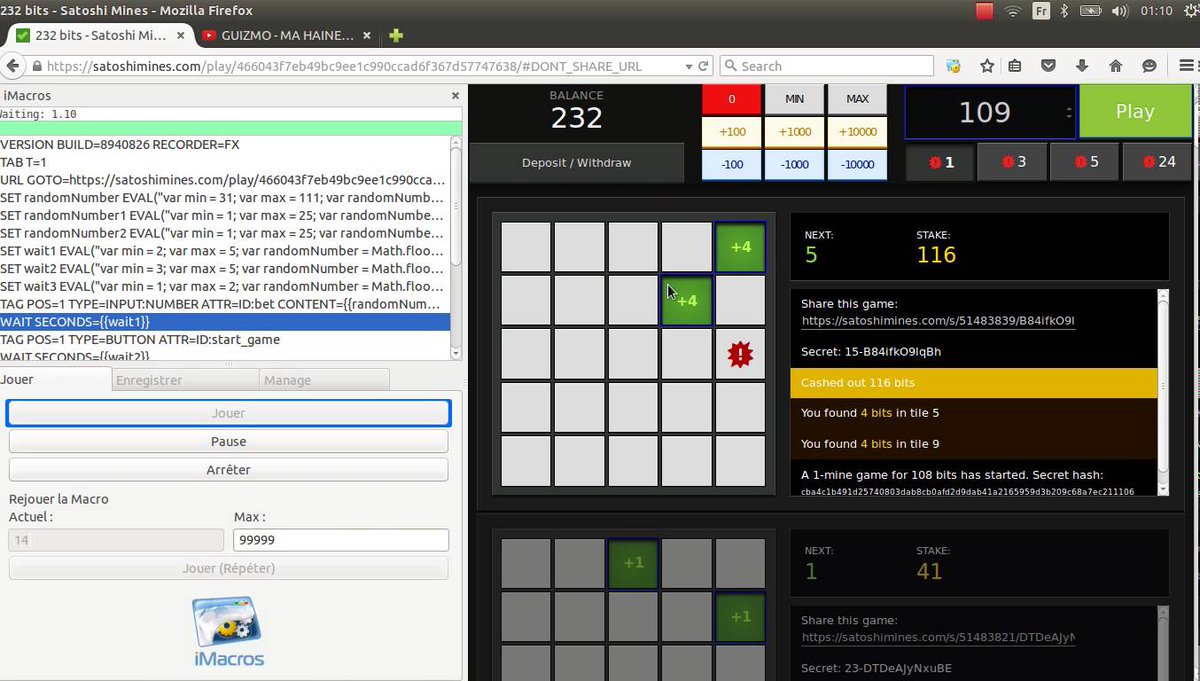
Task: Open the URL bar history dropdown arrow
Action: (x=688, y=66)
